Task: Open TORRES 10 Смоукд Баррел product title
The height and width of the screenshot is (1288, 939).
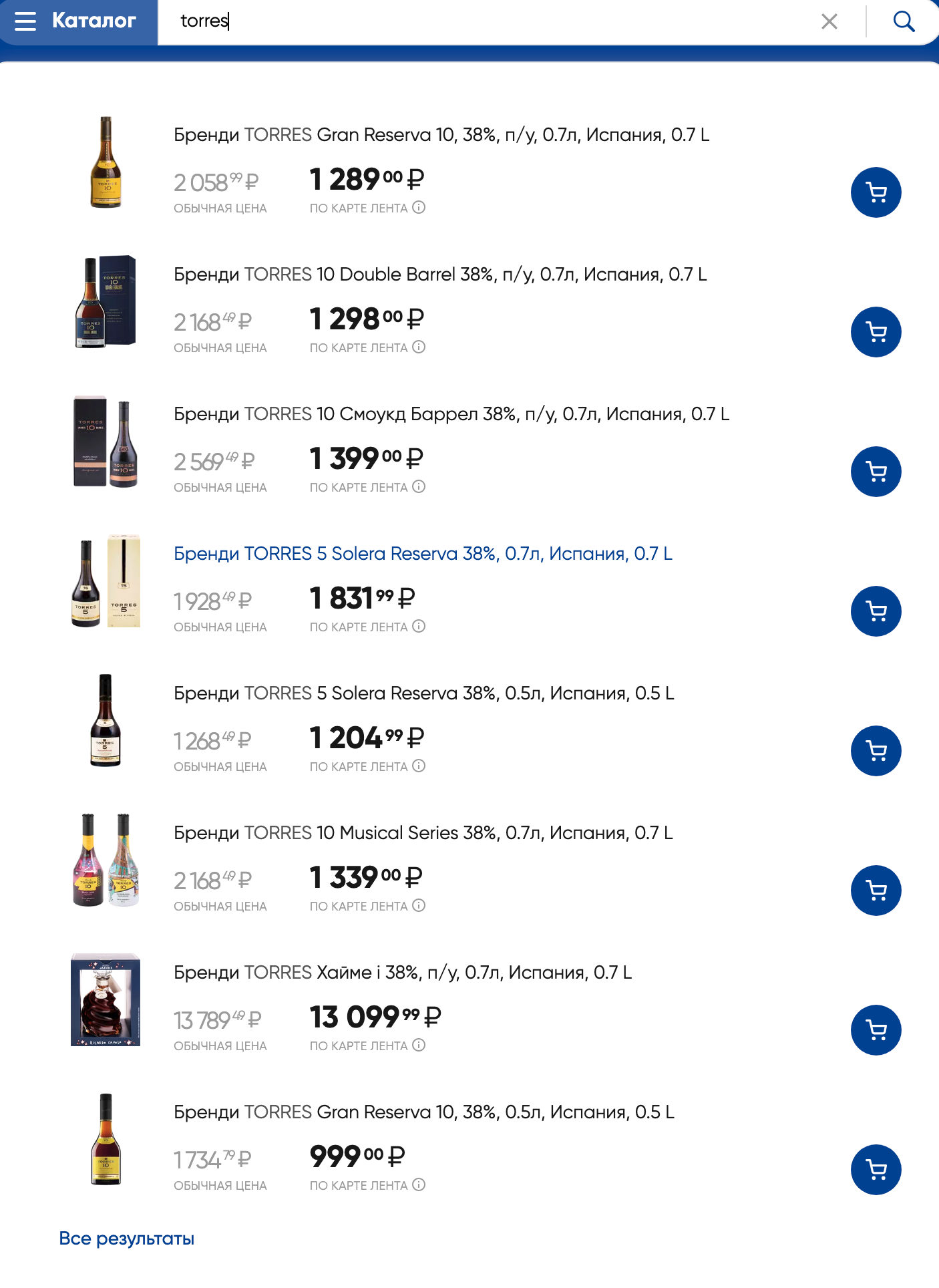Action: point(451,414)
